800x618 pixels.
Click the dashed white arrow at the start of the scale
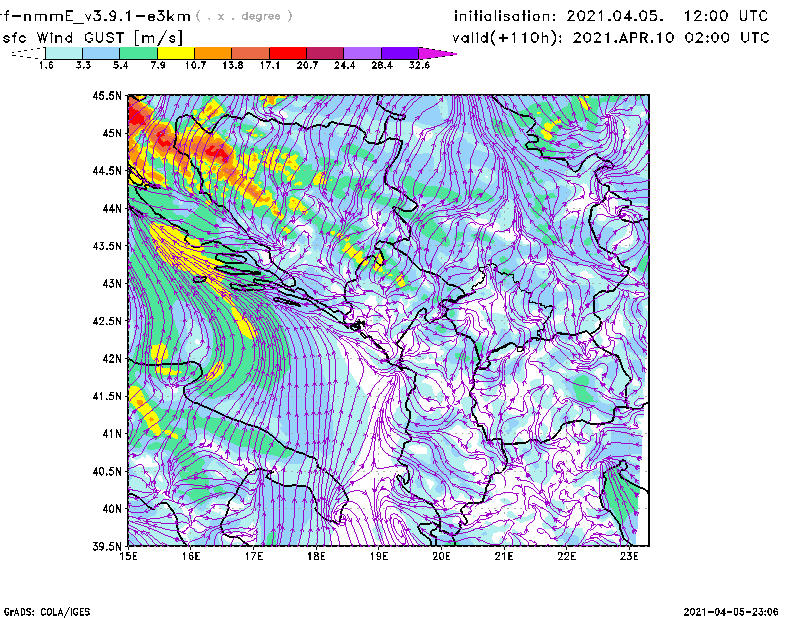(28, 53)
